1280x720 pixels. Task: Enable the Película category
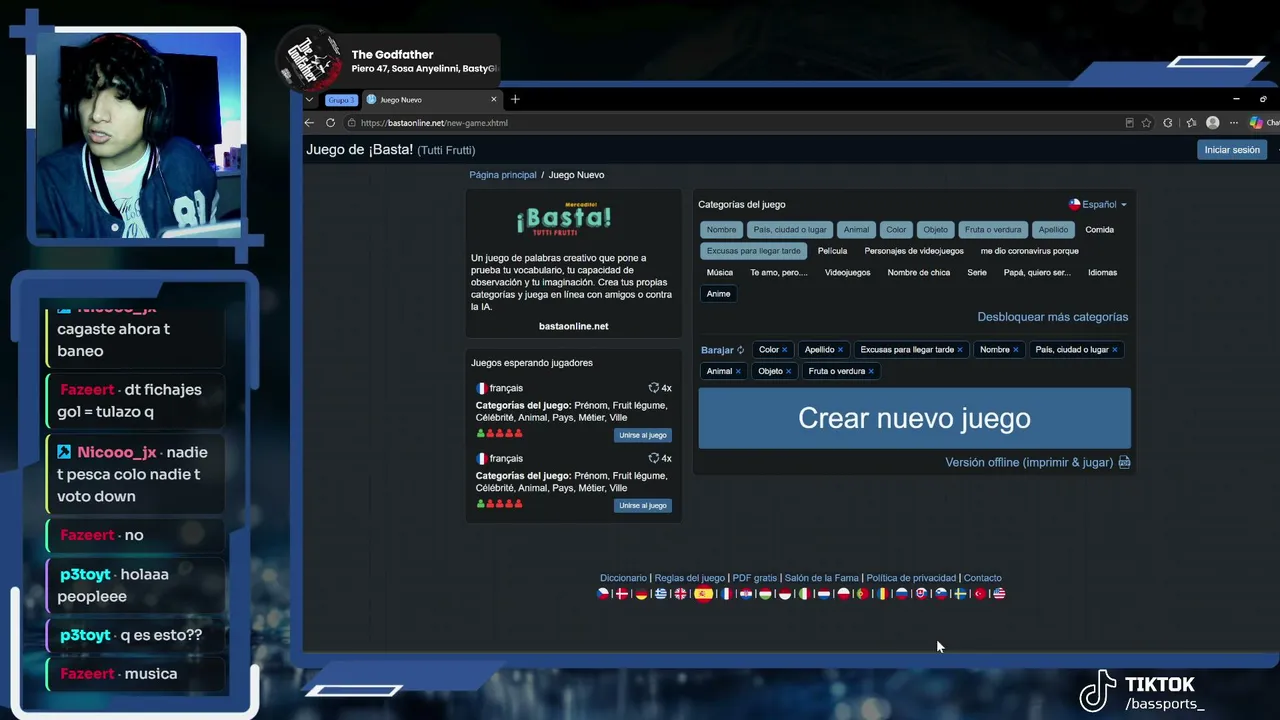[x=832, y=251]
